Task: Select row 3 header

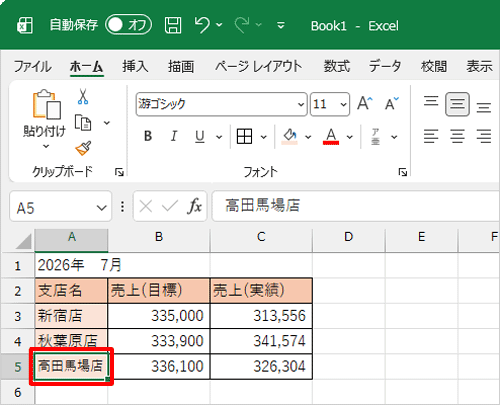Action: tap(18, 316)
